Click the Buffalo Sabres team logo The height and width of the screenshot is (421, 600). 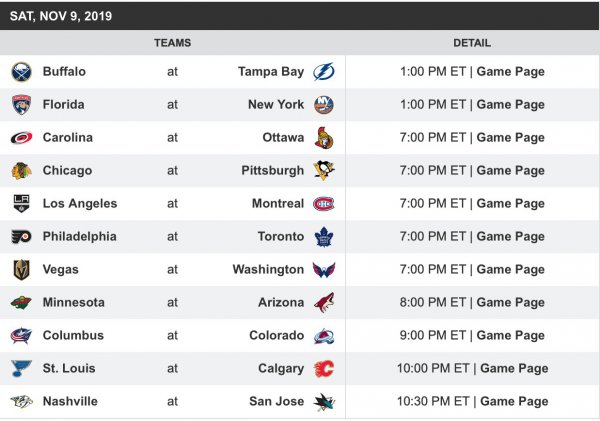point(21,72)
